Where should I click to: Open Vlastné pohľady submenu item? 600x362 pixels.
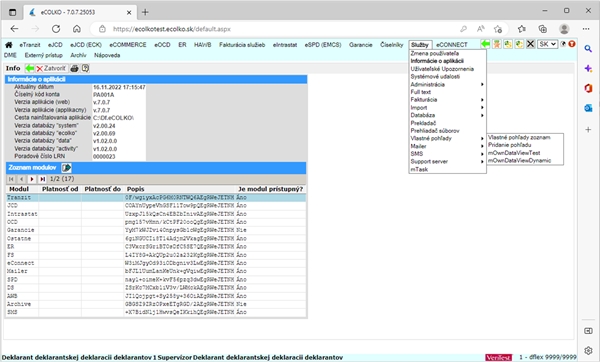tap(447, 138)
